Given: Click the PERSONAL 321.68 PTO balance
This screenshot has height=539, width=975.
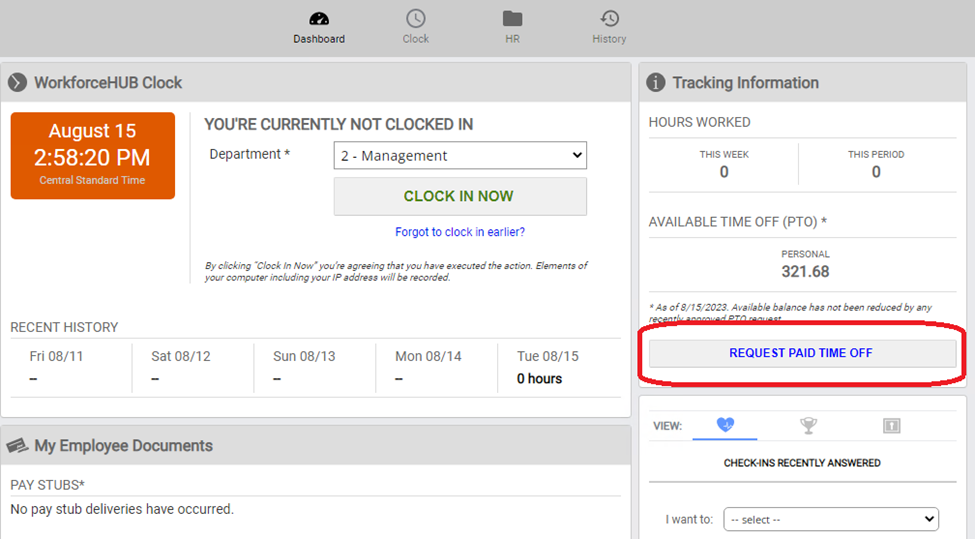Looking at the screenshot, I should point(805,264).
